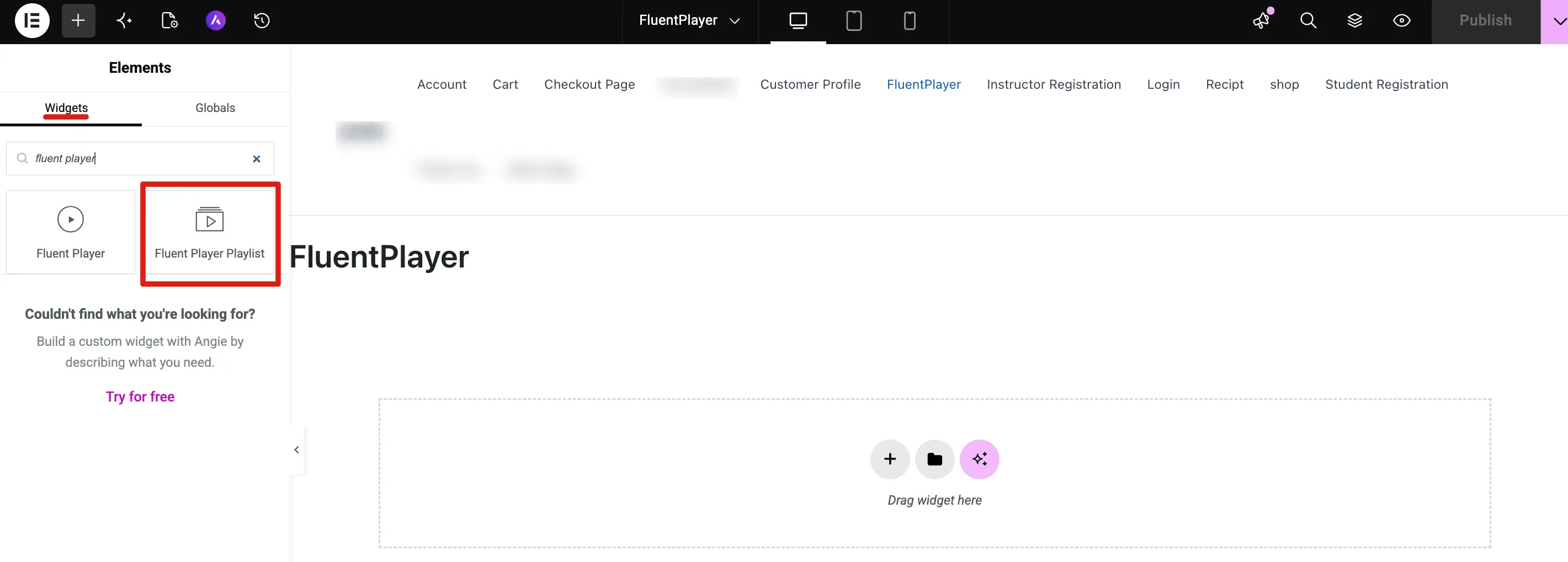The width and height of the screenshot is (1568, 562).
Task: Expand the FluentPlayer document dropdown
Action: coord(689,20)
